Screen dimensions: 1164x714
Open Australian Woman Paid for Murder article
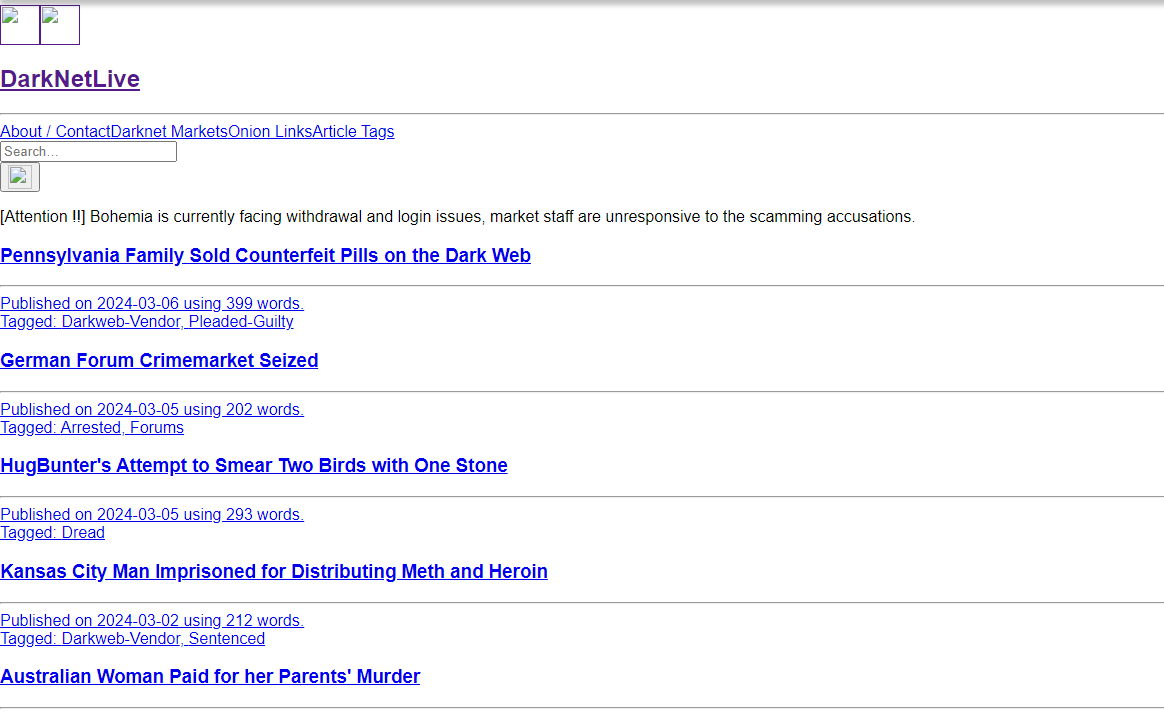pos(210,676)
